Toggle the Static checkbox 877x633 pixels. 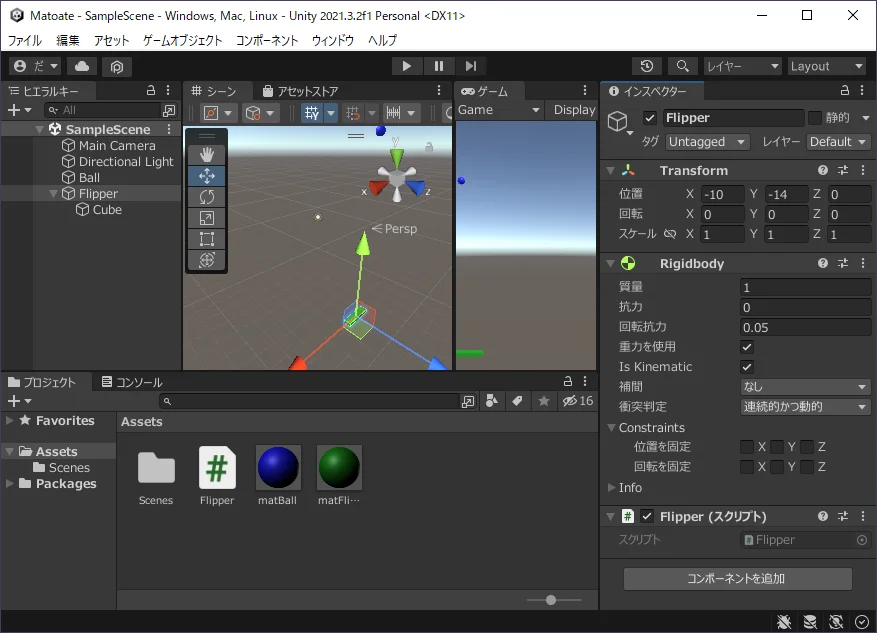815,117
